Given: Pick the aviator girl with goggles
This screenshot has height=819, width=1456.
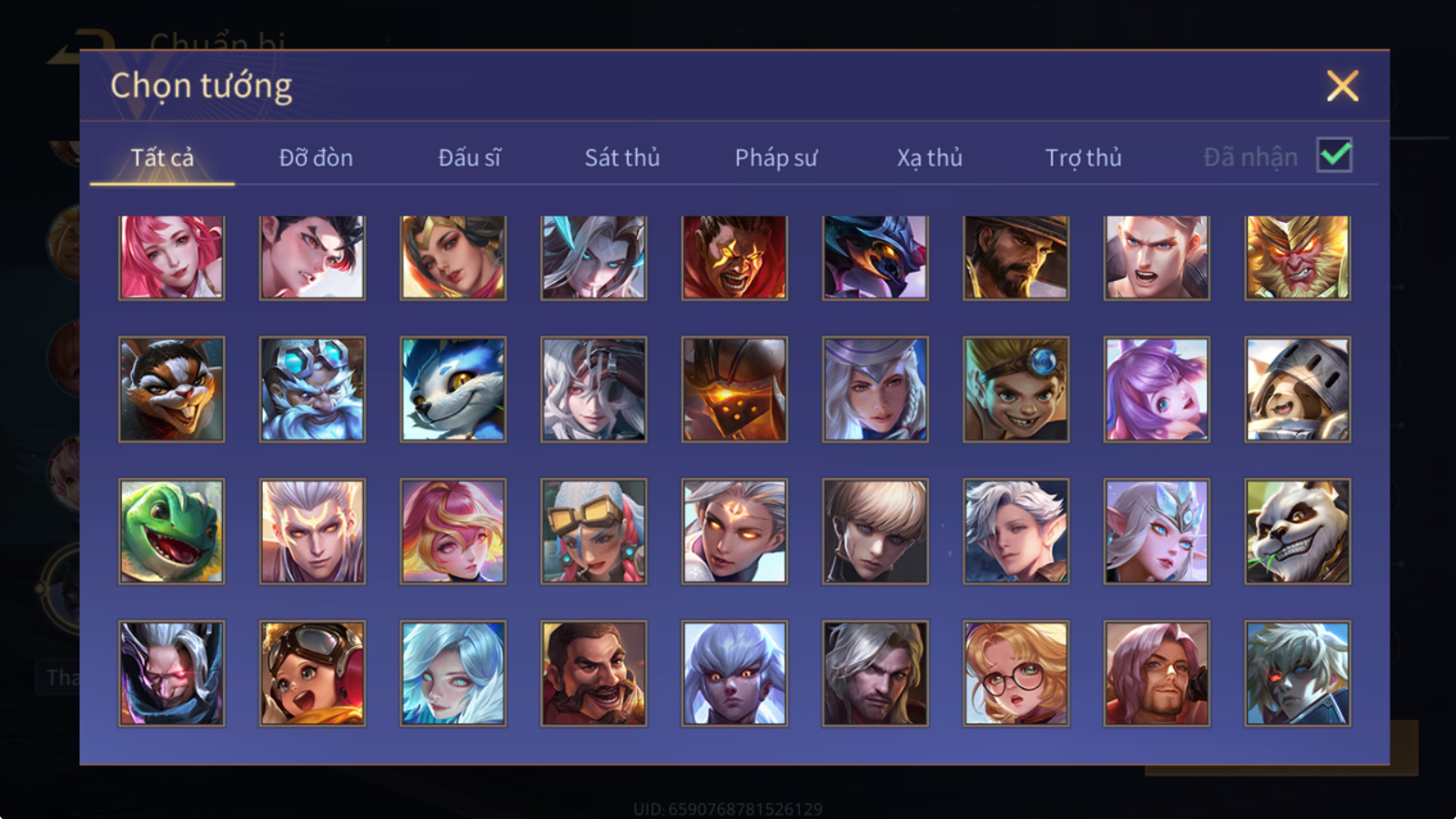Looking at the screenshot, I should tap(312, 673).
